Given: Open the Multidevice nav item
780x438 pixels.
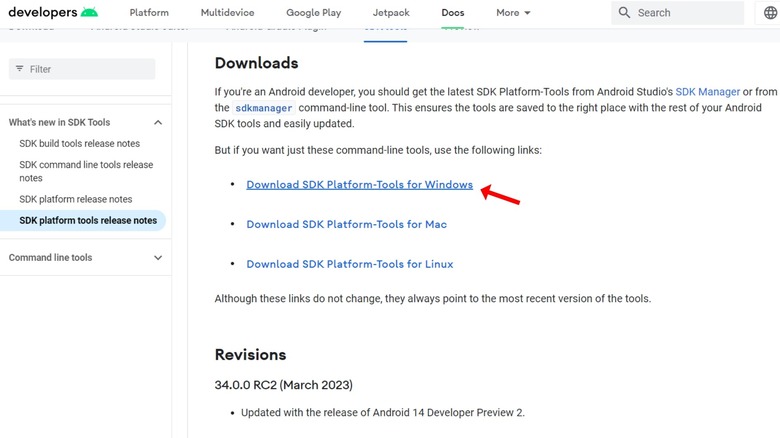Looking at the screenshot, I should [x=227, y=13].
